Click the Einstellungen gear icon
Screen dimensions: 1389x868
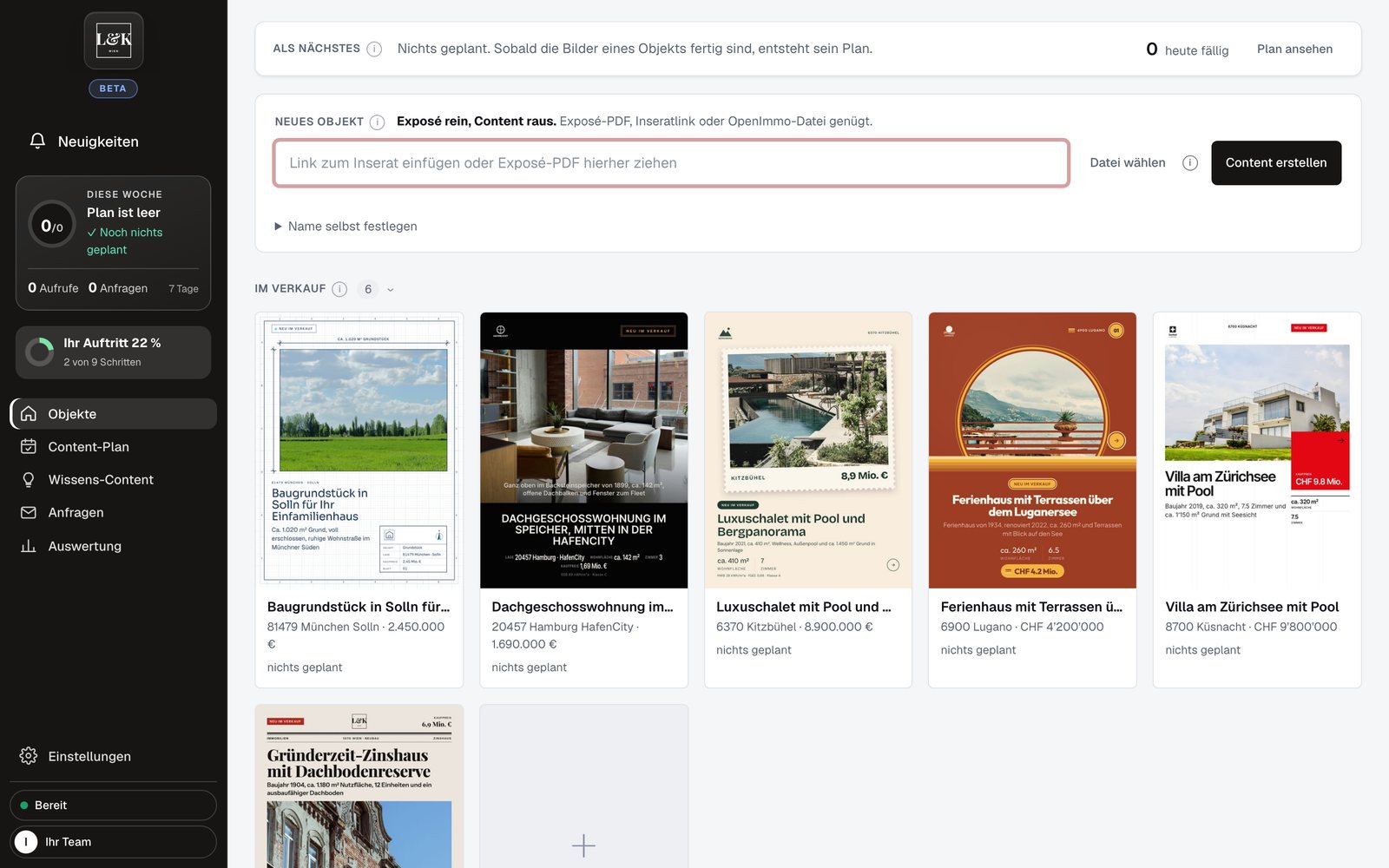click(x=29, y=756)
